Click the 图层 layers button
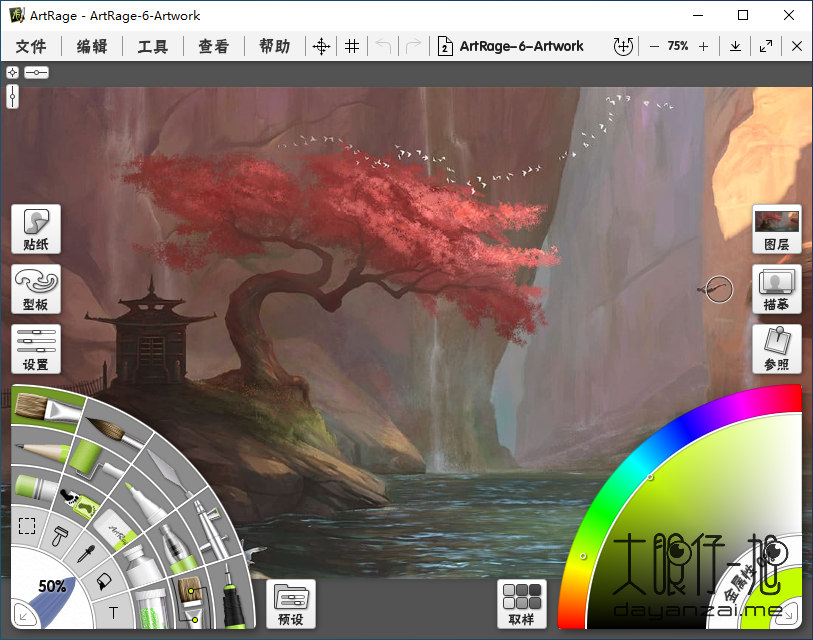Viewport: 813px width, 640px height. tap(776, 230)
